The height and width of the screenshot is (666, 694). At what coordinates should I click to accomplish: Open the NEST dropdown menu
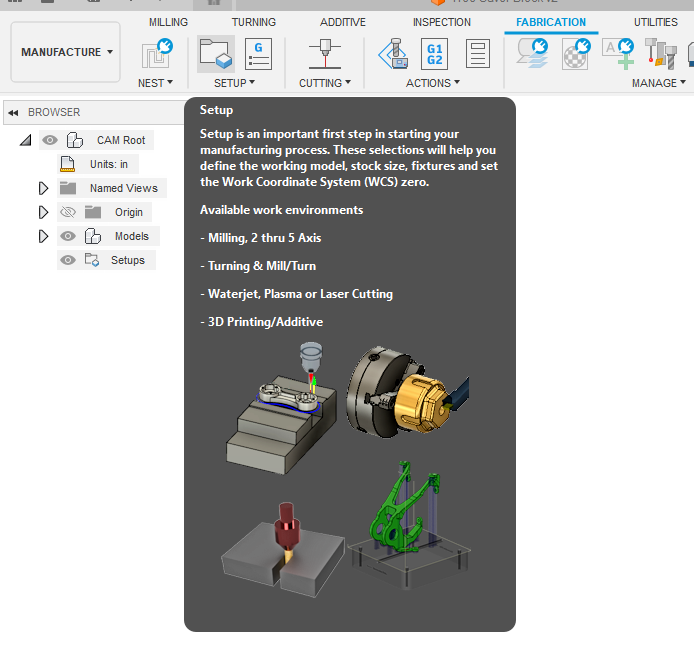click(155, 83)
